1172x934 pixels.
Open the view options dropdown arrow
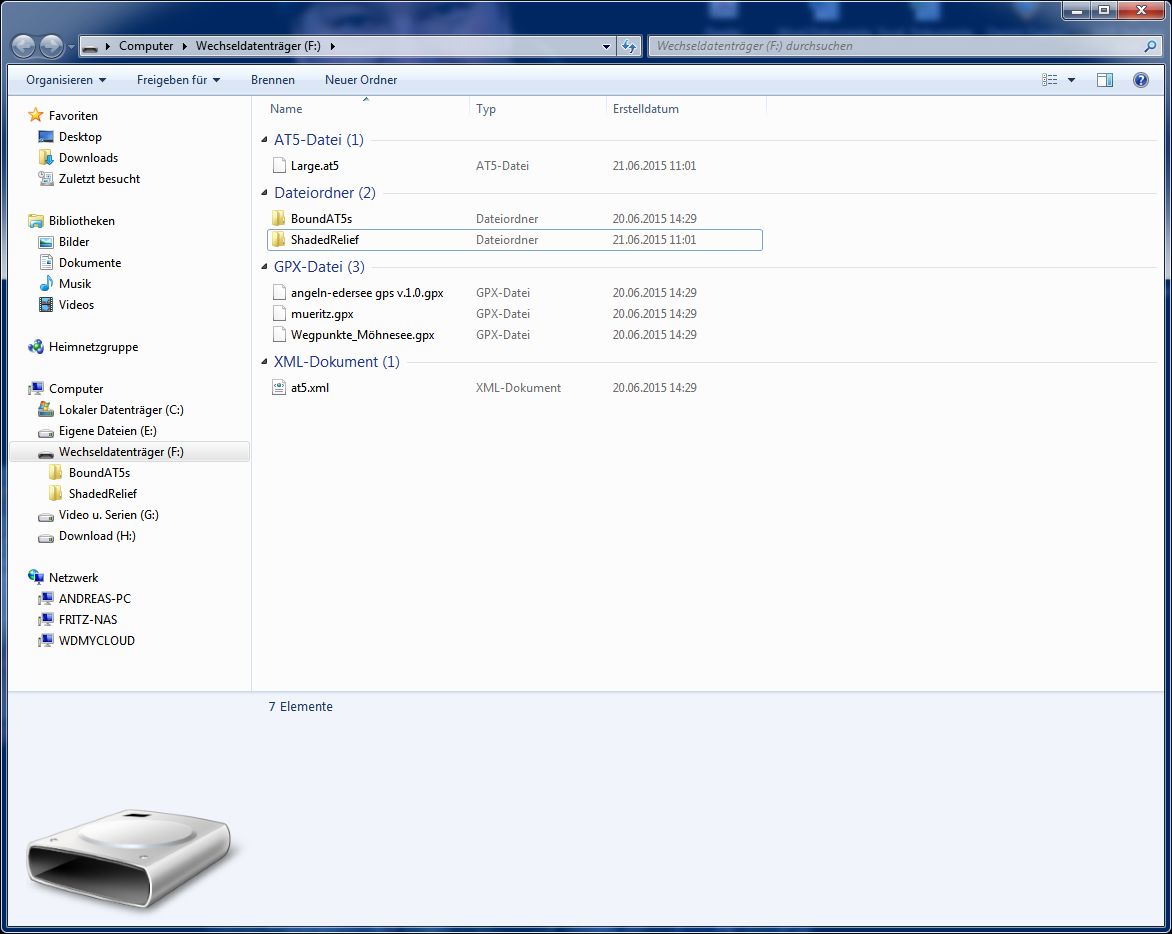(1072, 80)
